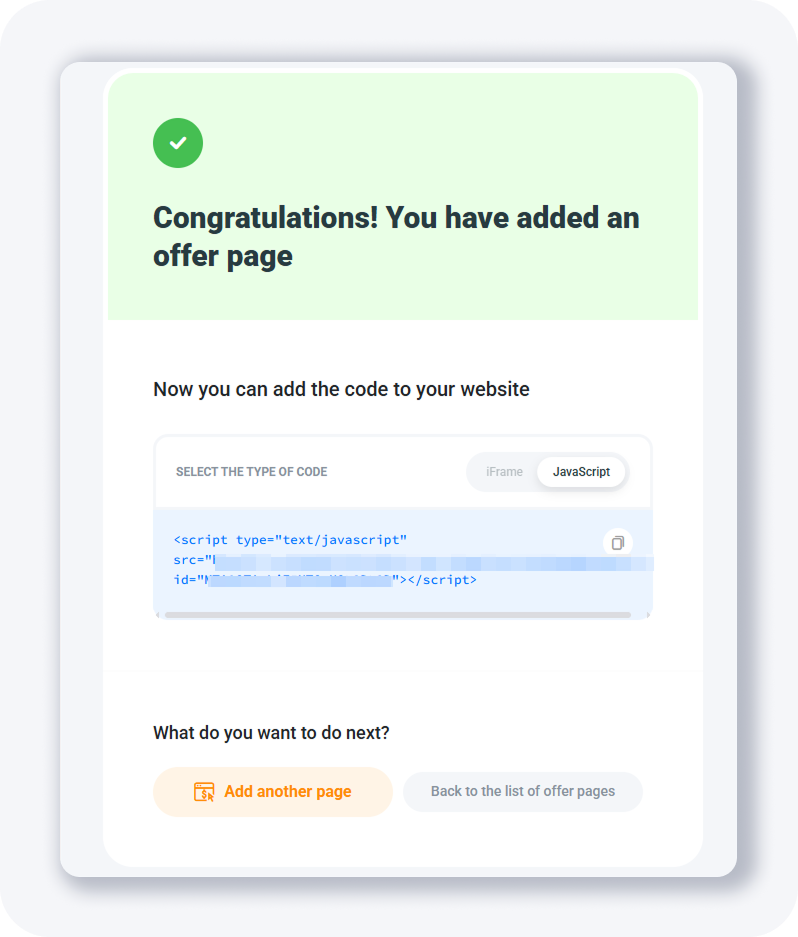Click "What do you want to do next?" text
The width and height of the screenshot is (798, 937).
(x=271, y=733)
